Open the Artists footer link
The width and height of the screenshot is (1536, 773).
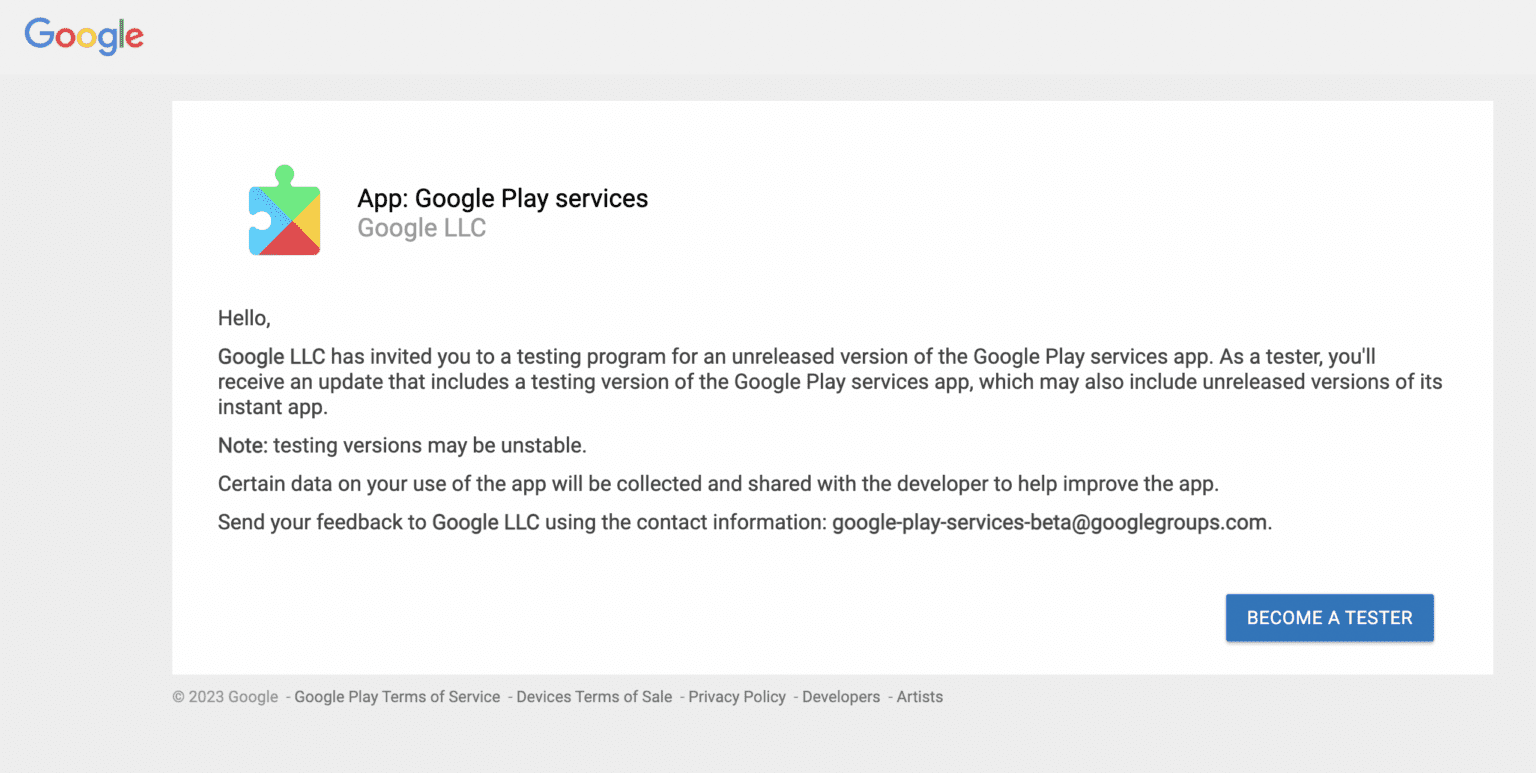click(919, 697)
